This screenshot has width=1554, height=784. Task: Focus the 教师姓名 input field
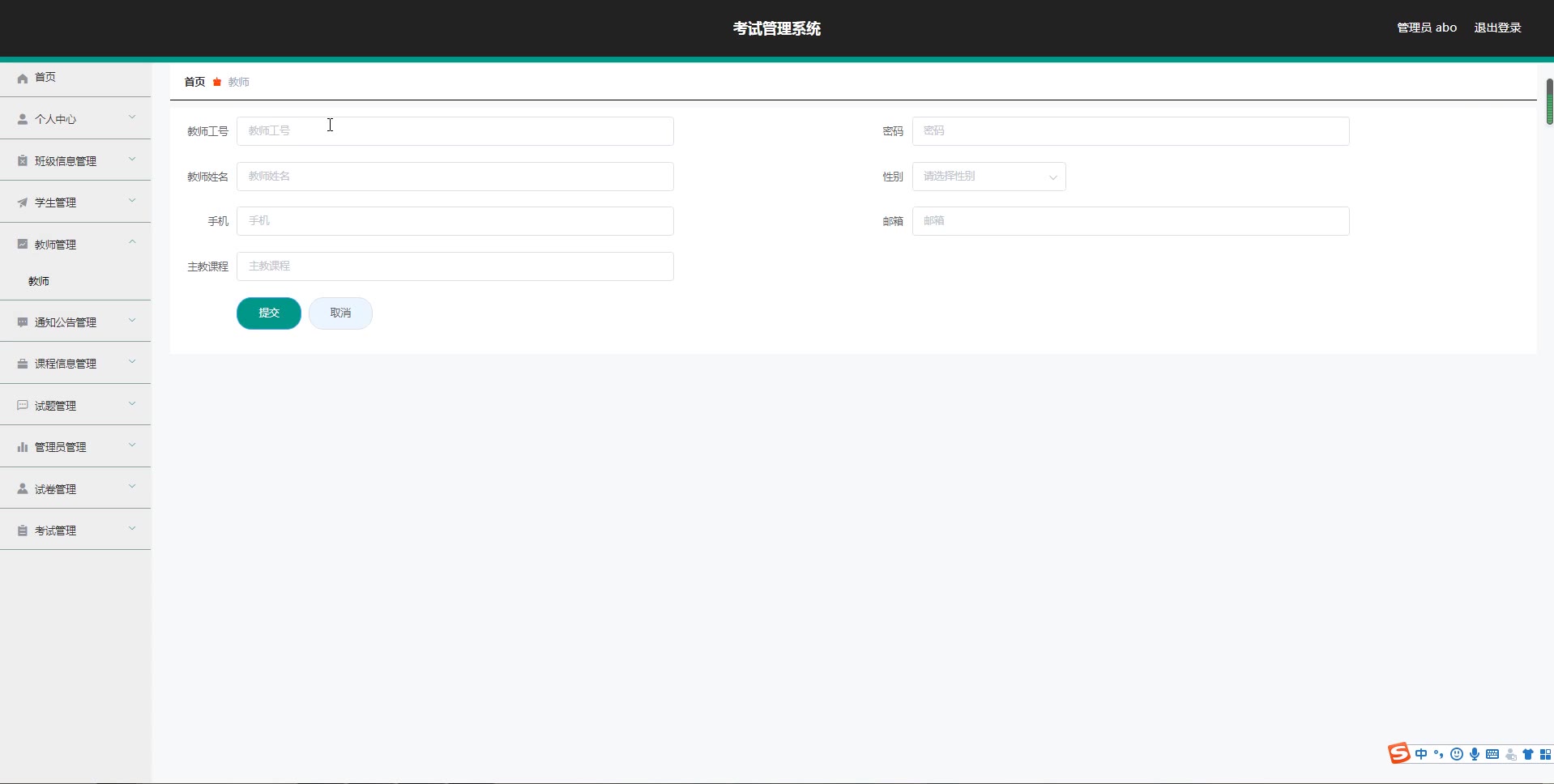point(455,177)
